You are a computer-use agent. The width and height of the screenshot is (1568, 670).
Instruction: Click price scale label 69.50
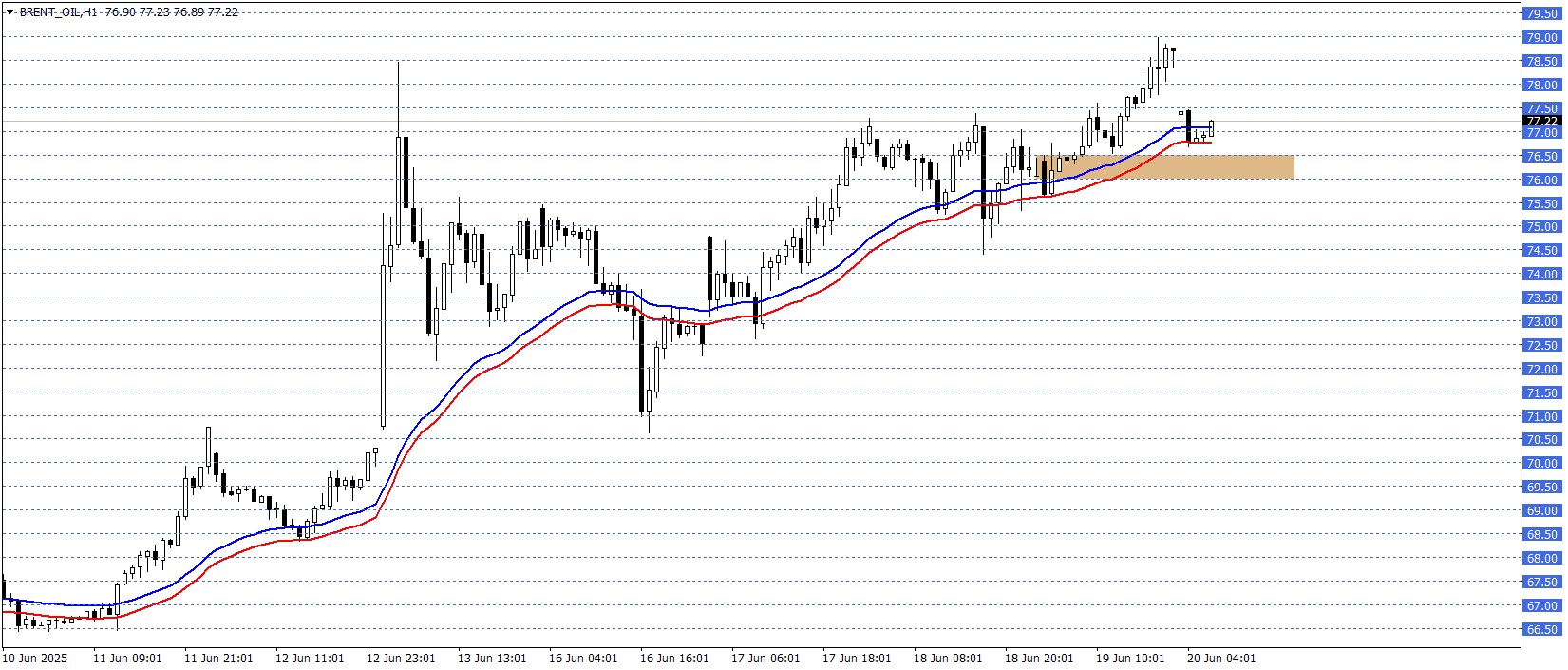click(1541, 488)
